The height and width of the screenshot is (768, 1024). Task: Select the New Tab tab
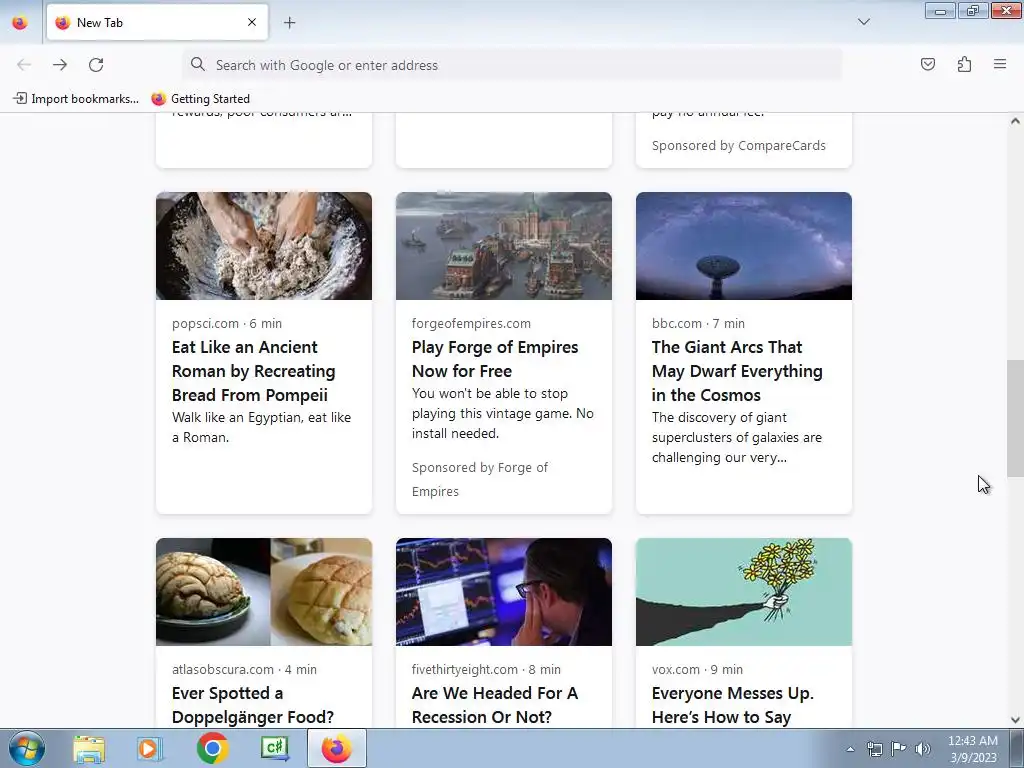(x=157, y=22)
